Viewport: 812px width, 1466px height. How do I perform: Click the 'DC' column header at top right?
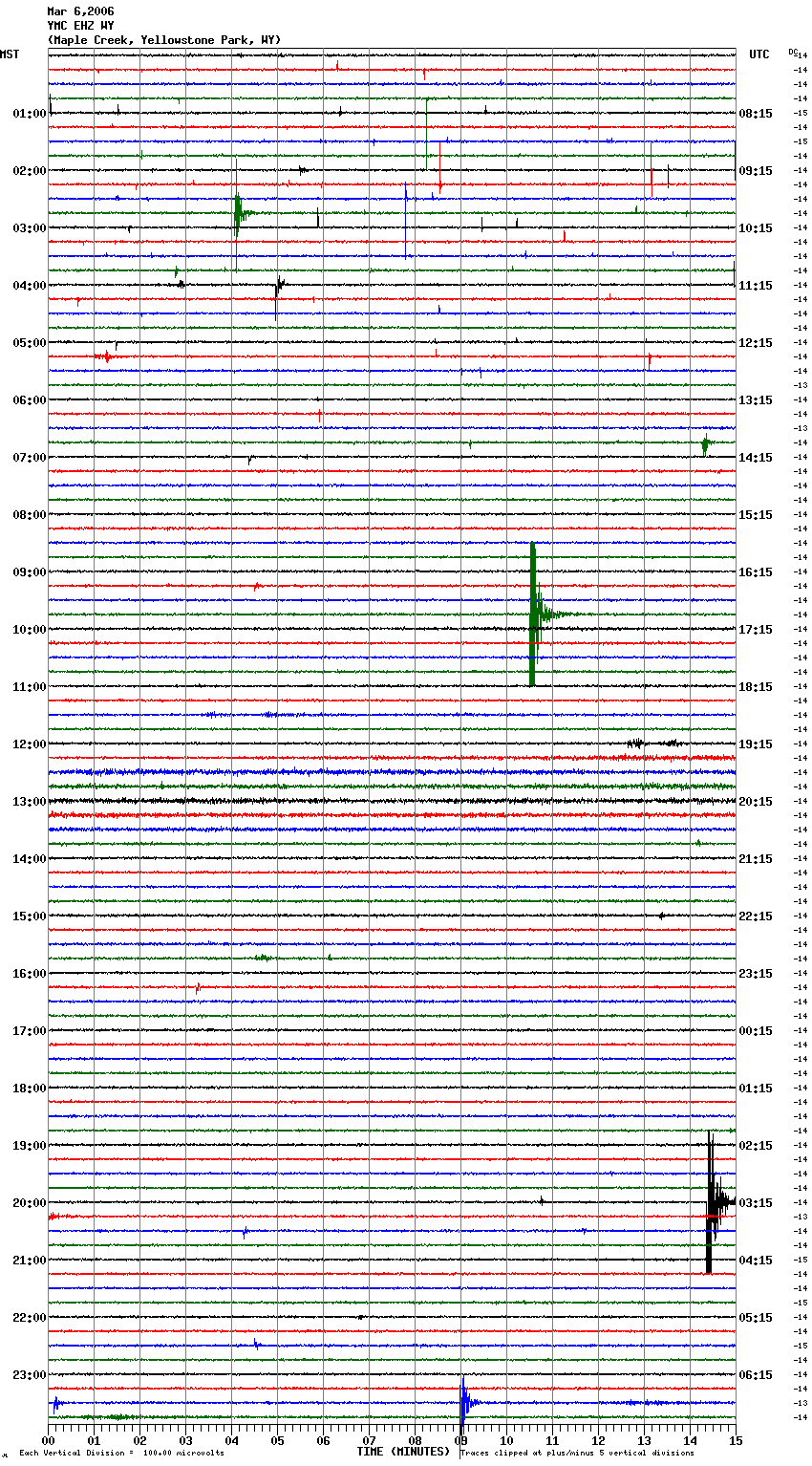point(793,52)
